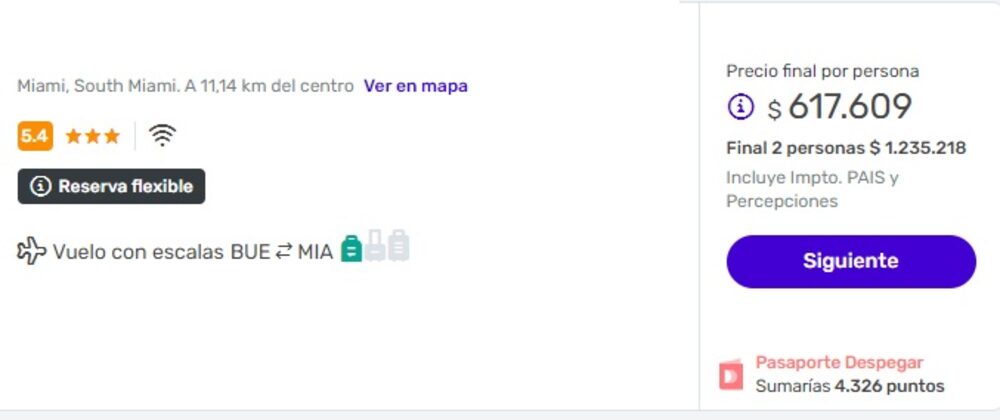
Task: Click the green backpack baggage icon
Action: (351, 249)
